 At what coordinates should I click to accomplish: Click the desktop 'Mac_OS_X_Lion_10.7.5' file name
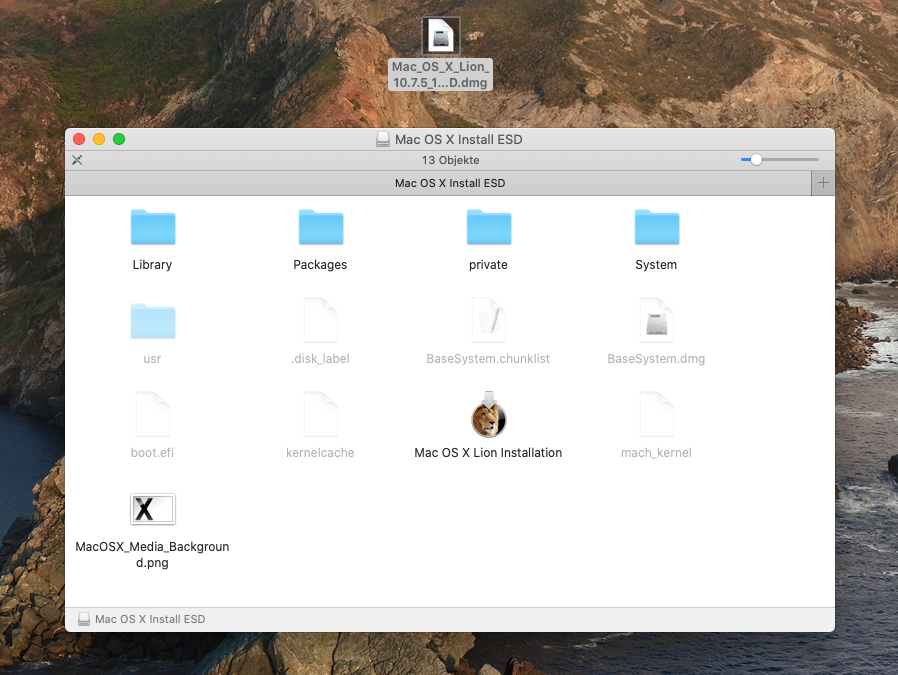click(440, 74)
